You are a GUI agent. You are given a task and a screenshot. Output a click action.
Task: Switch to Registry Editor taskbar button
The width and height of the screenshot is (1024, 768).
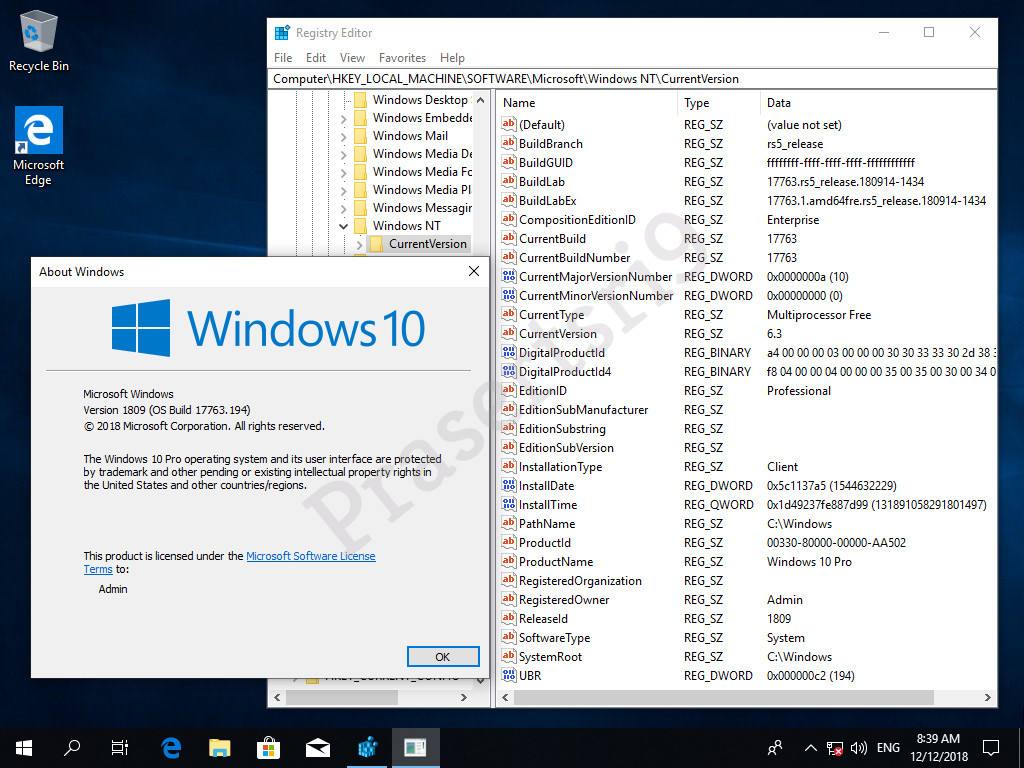coord(368,748)
